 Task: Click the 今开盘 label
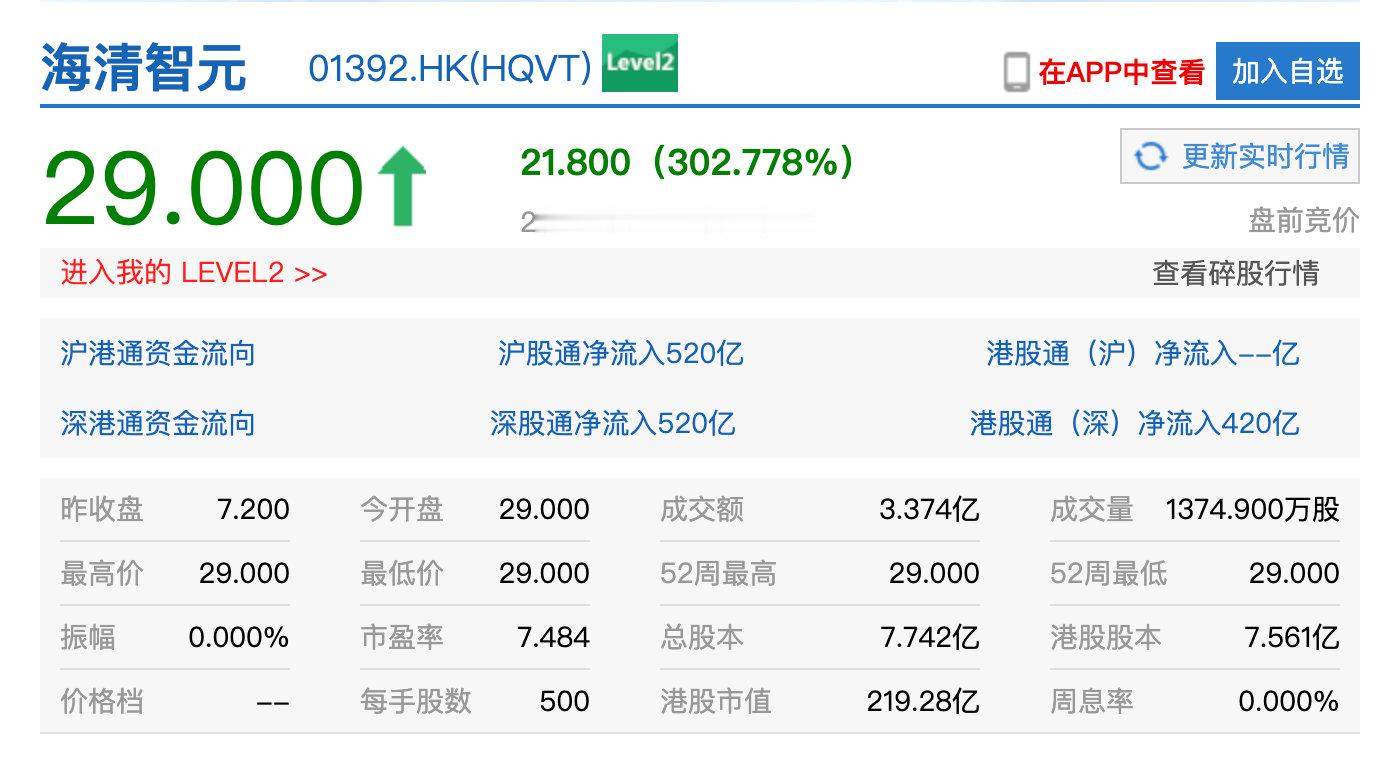402,509
